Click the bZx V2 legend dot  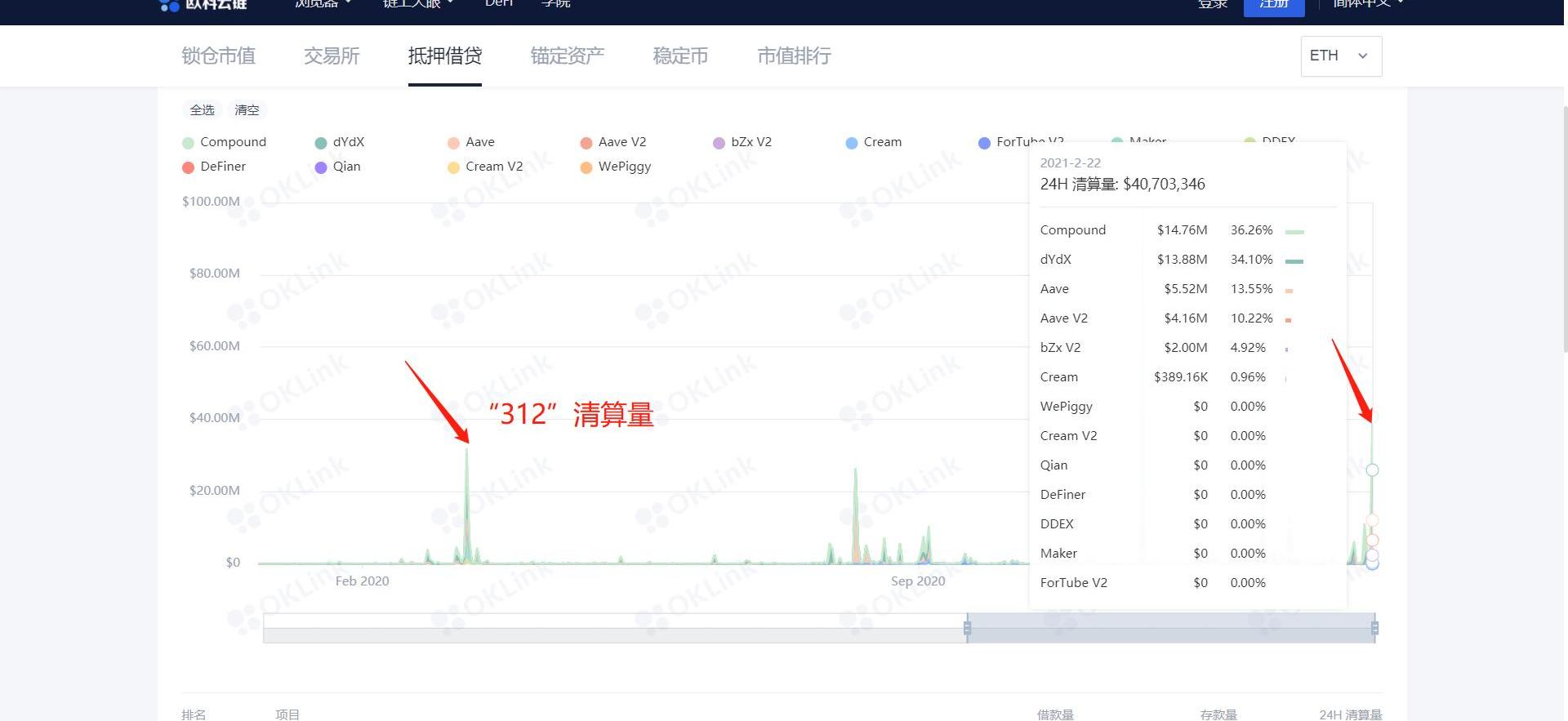coord(719,143)
